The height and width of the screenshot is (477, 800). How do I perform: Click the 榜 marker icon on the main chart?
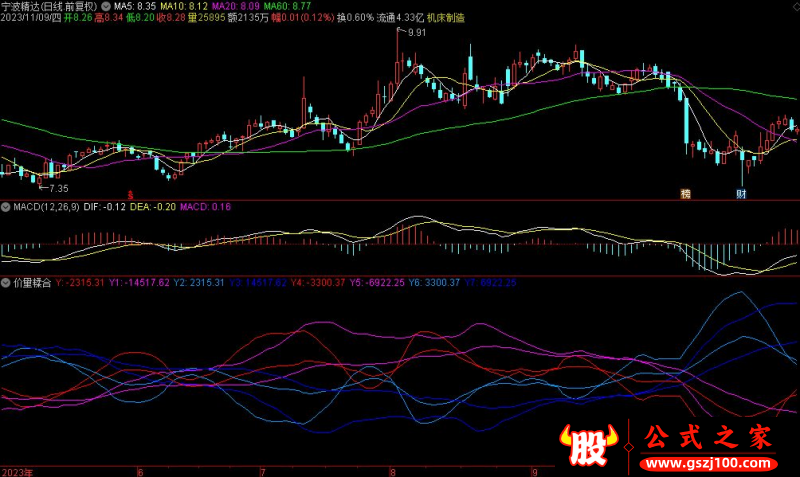click(x=686, y=193)
